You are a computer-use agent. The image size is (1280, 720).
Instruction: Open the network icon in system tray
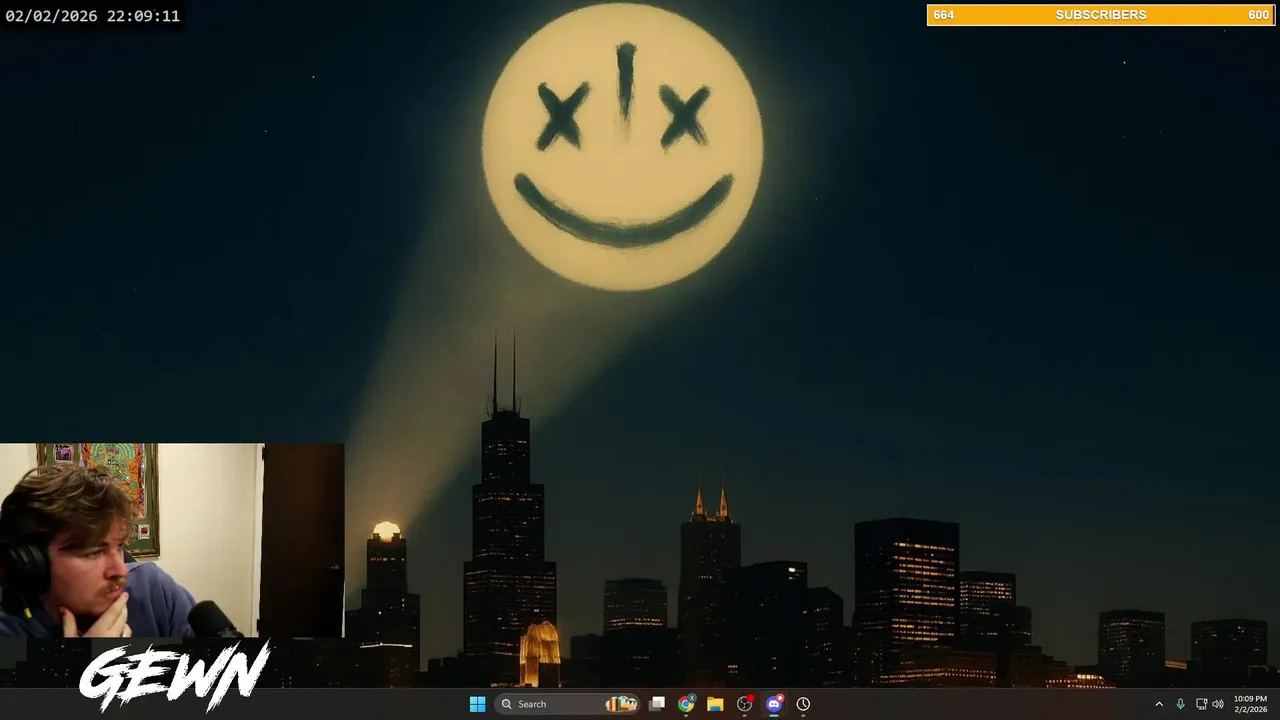point(1201,704)
